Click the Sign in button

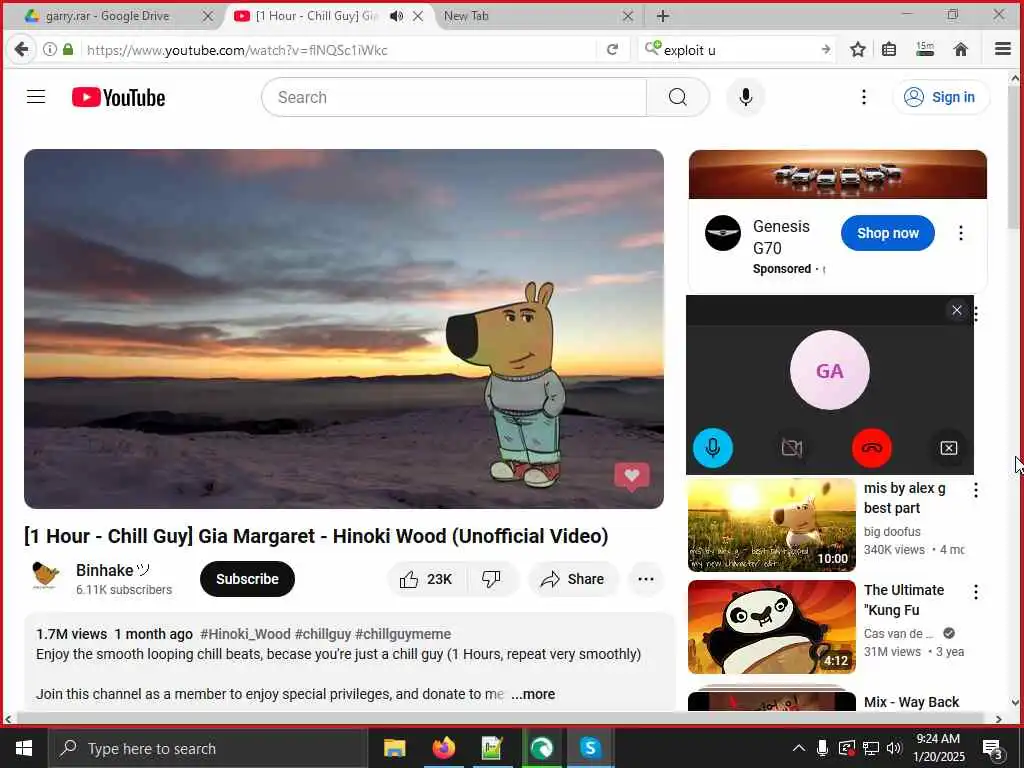point(940,97)
